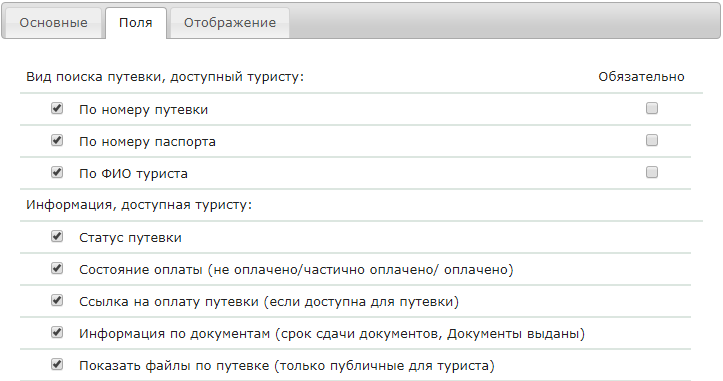Uncheck the По номеру путевки search option
This screenshot has width=723, height=381.
pos(57,108)
